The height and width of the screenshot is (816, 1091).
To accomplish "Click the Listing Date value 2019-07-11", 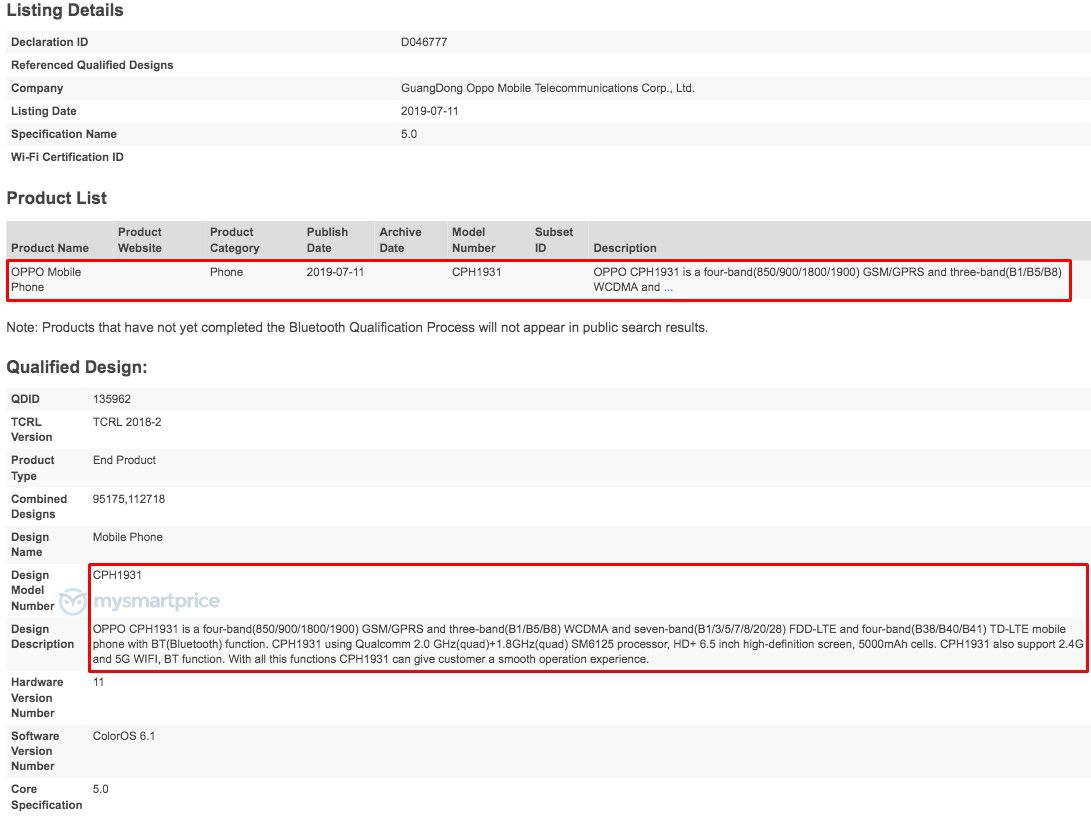I will 429,111.
